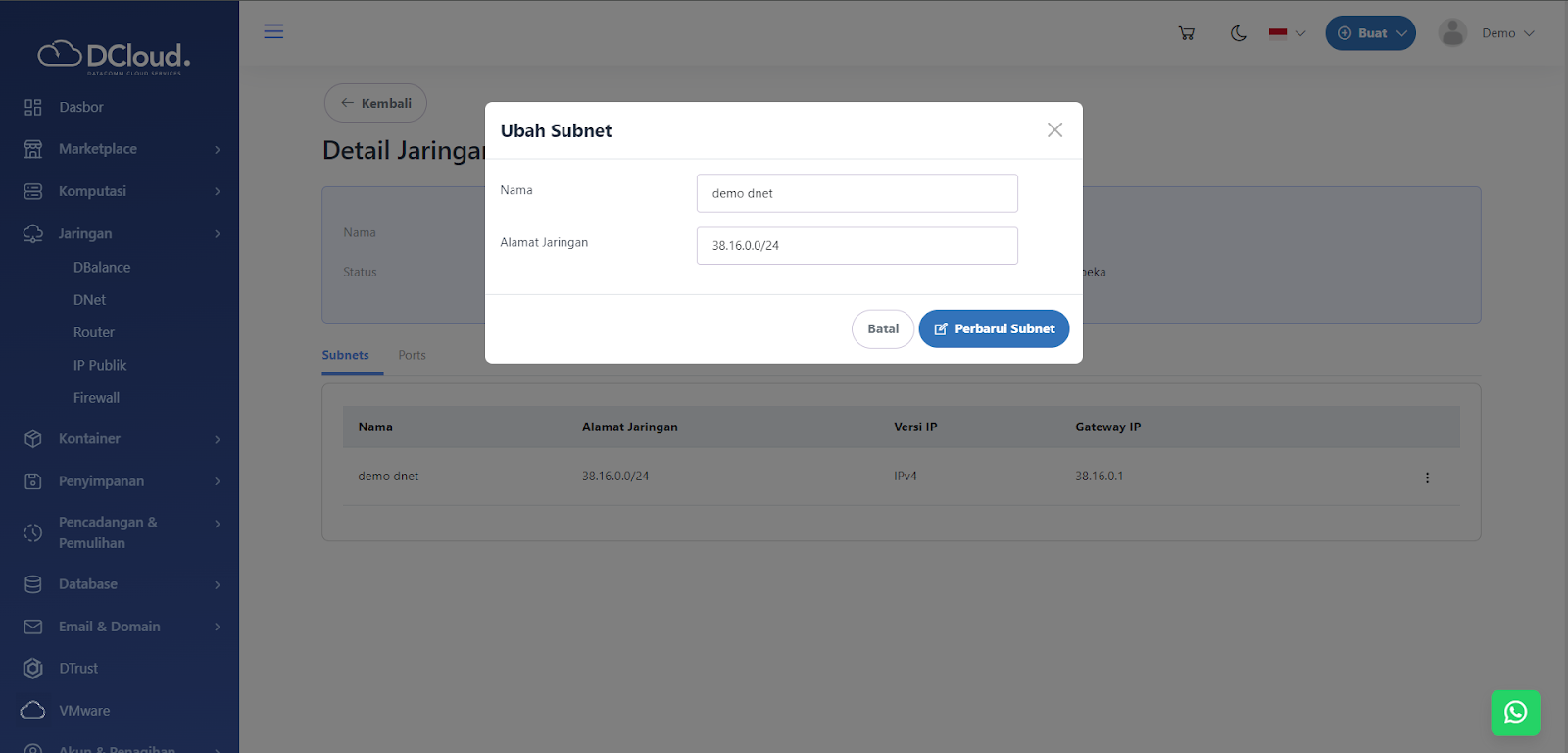Click the WhatsApp chat icon

(1514, 713)
